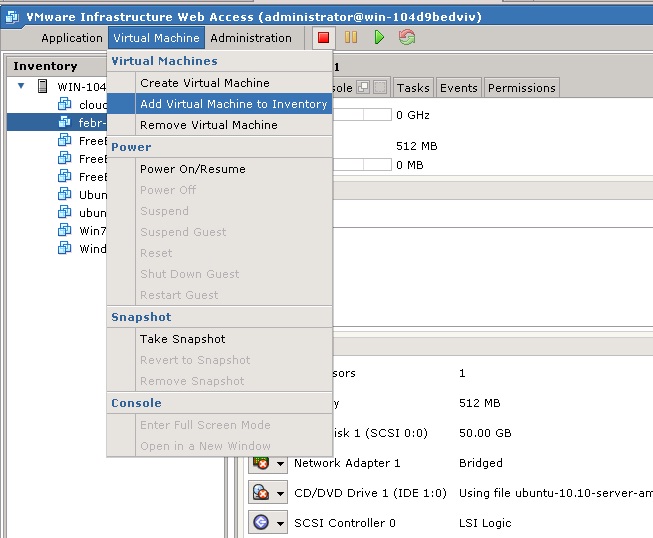Click the CD/DVD Drive 1 device icon
653x538 pixels.
(x=261, y=493)
